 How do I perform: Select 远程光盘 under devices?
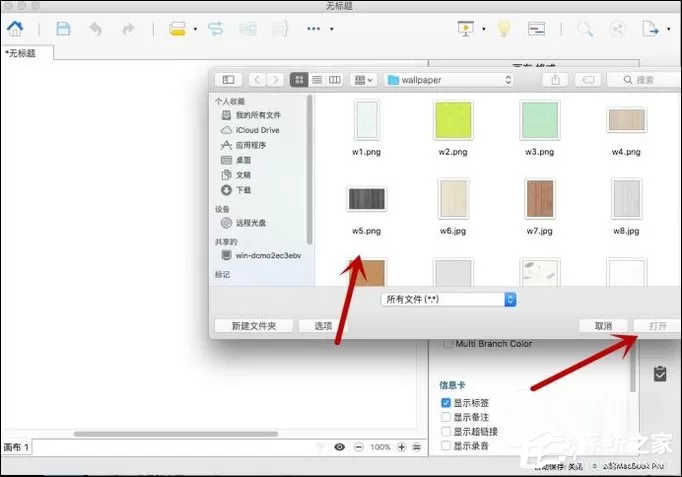tap(244, 223)
